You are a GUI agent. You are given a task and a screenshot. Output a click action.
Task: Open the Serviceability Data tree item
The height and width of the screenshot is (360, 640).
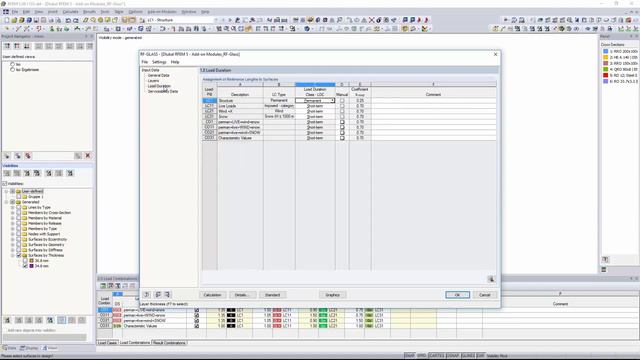pyautogui.click(x=163, y=91)
